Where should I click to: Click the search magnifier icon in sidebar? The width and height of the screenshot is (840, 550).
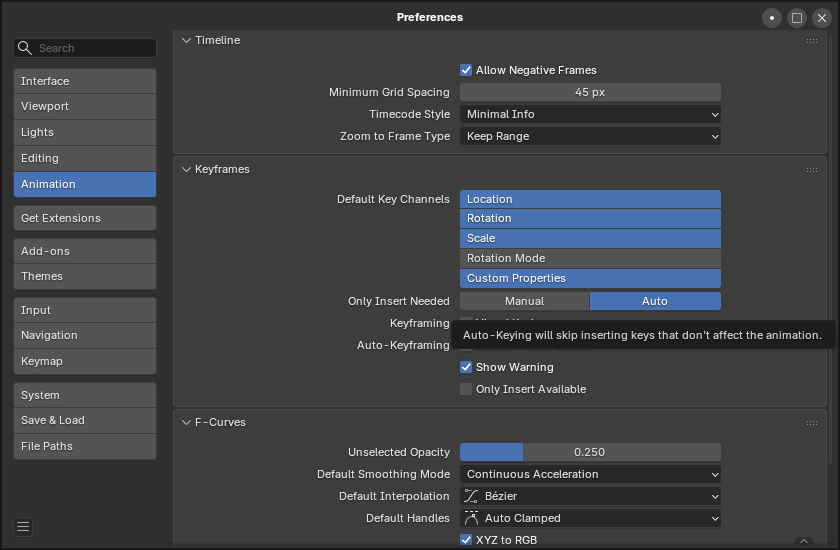pyautogui.click(x=27, y=48)
